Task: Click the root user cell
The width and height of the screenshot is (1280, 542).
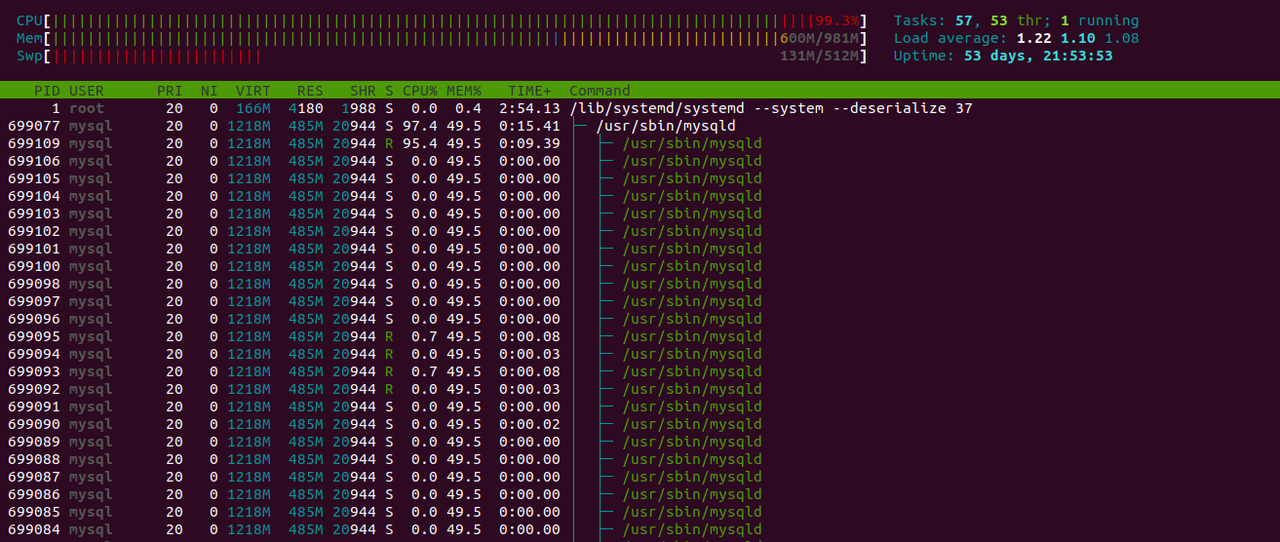Action: [86, 108]
